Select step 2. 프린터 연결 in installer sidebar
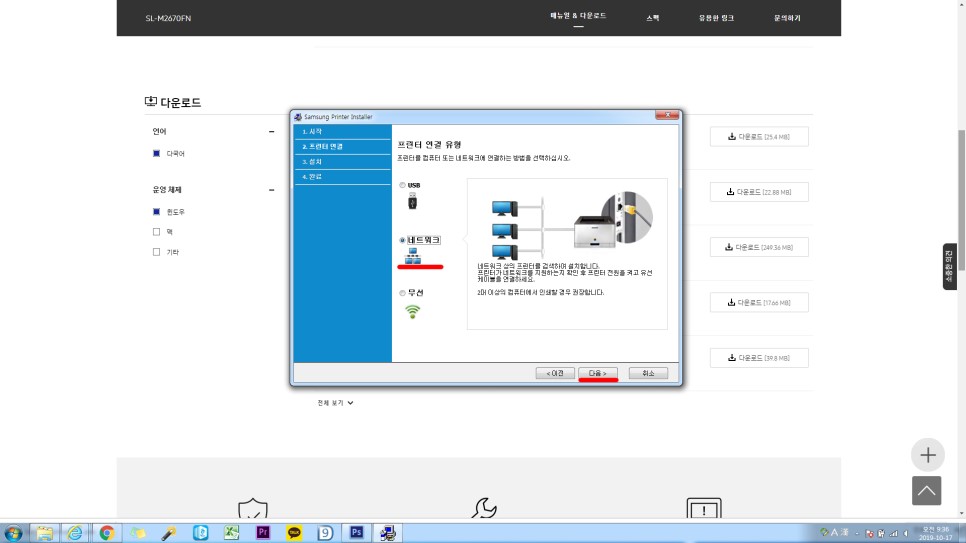 click(x=343, y=147)
